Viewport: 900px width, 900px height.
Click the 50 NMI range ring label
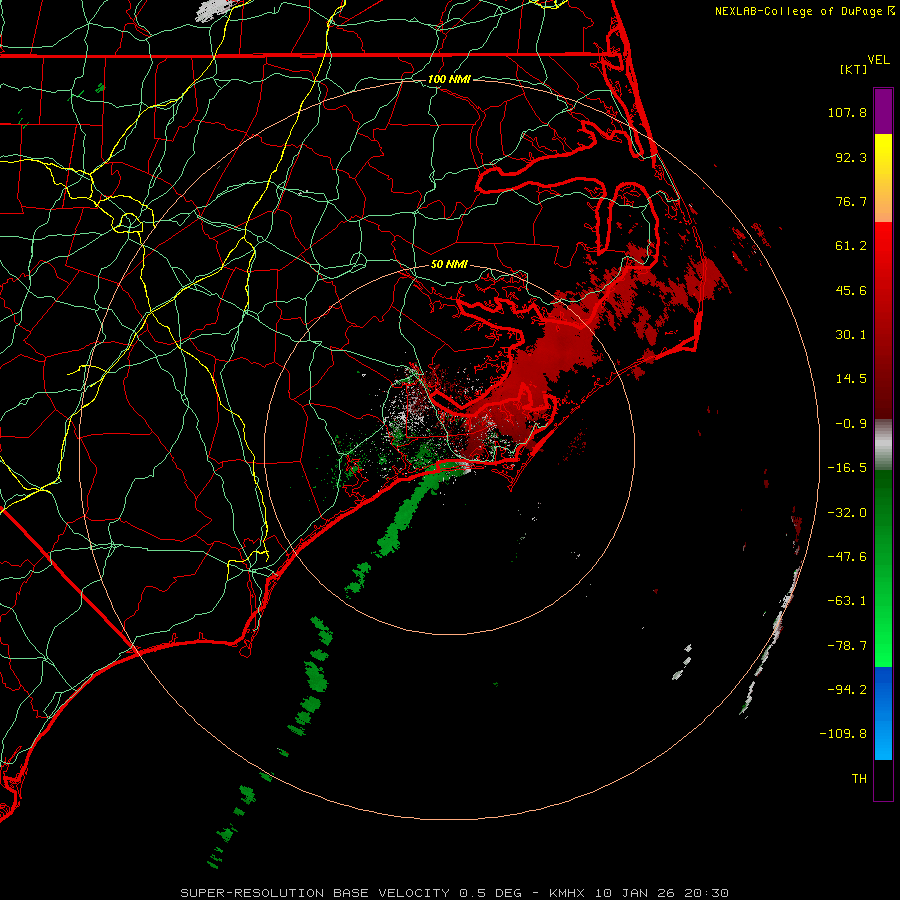click(x=449, y=264)
